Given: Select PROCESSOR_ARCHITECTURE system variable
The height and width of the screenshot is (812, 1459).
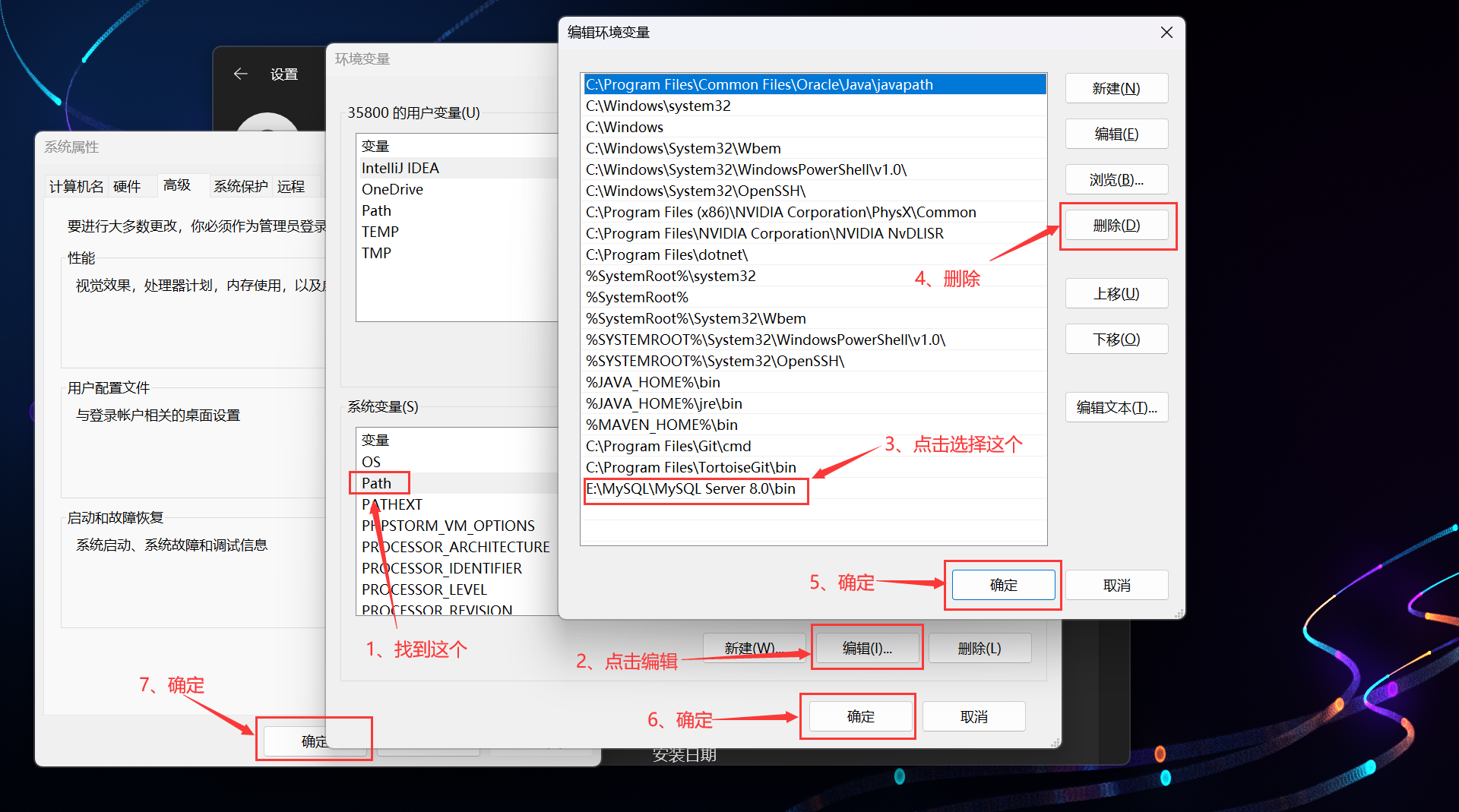Looking at the screenshot, I should tap(457, 547).
